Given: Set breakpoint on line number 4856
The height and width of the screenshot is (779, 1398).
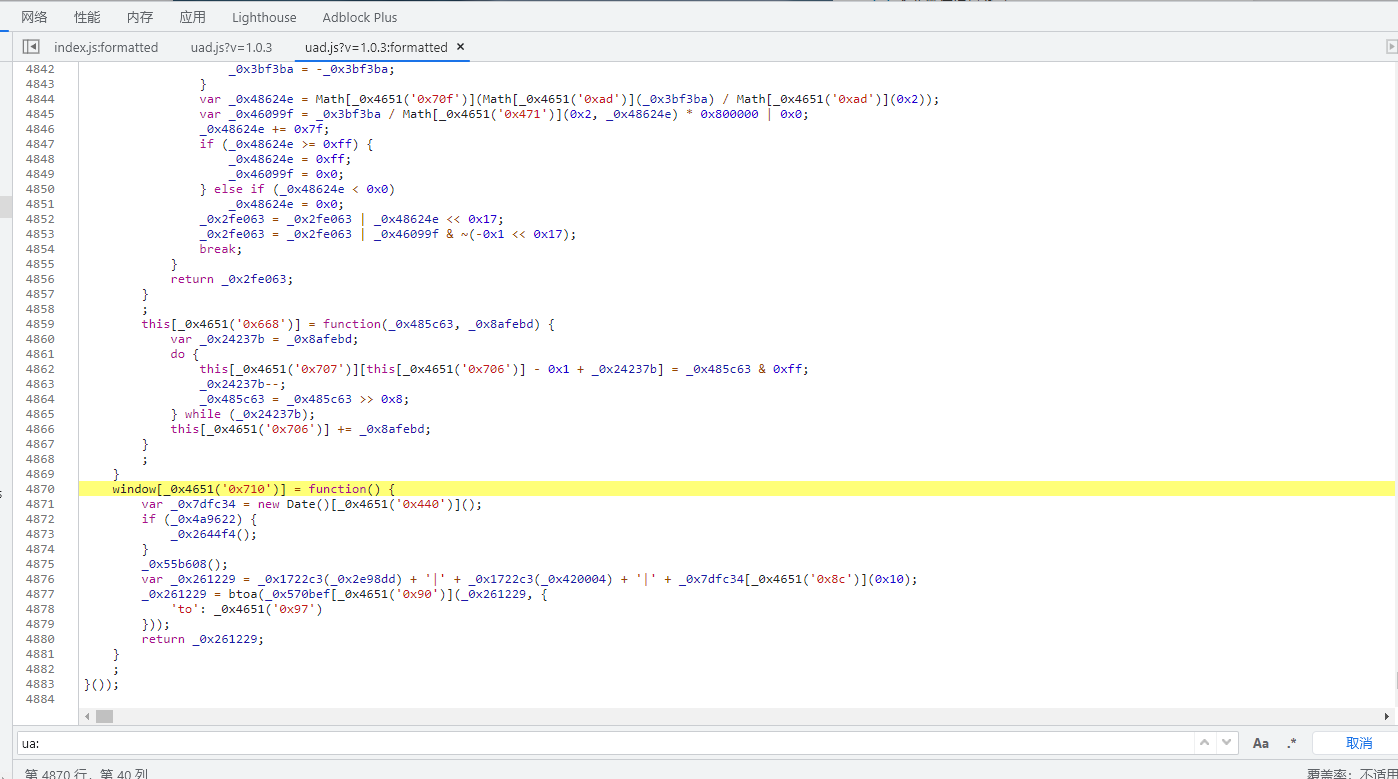Looking at the screenshot, I should pos(40,279).
